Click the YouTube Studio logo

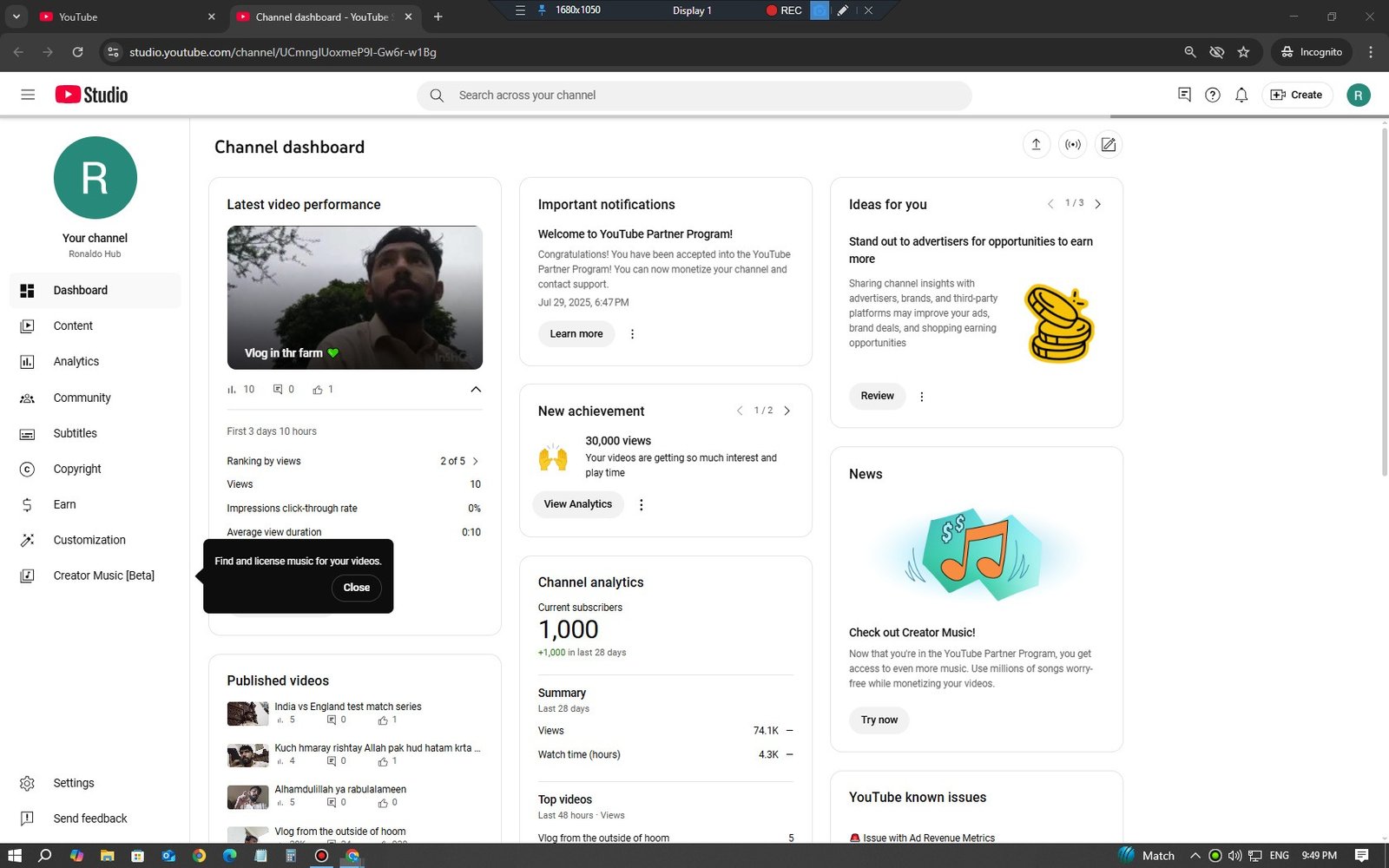pos(91,95)
